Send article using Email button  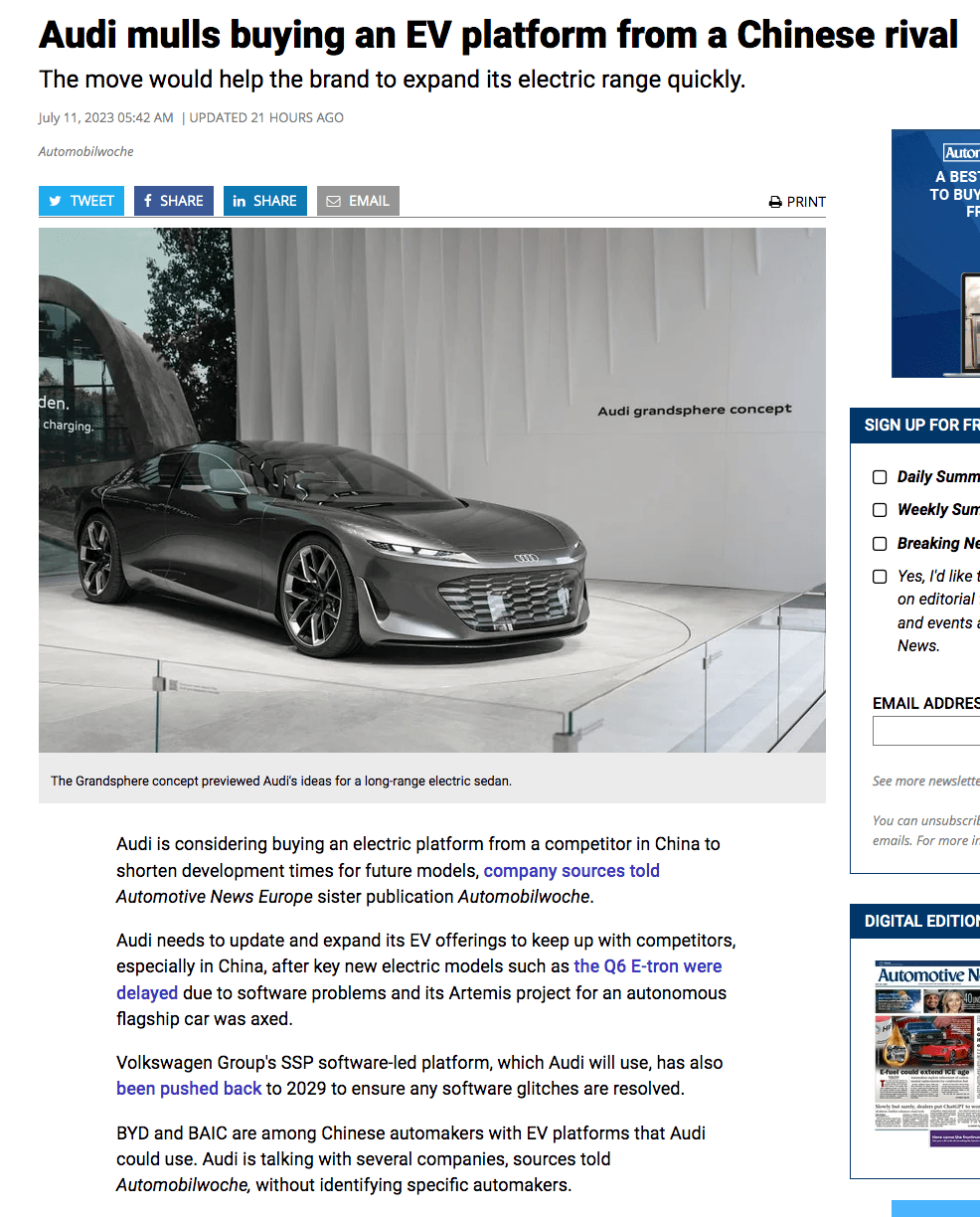pos(358,201)
